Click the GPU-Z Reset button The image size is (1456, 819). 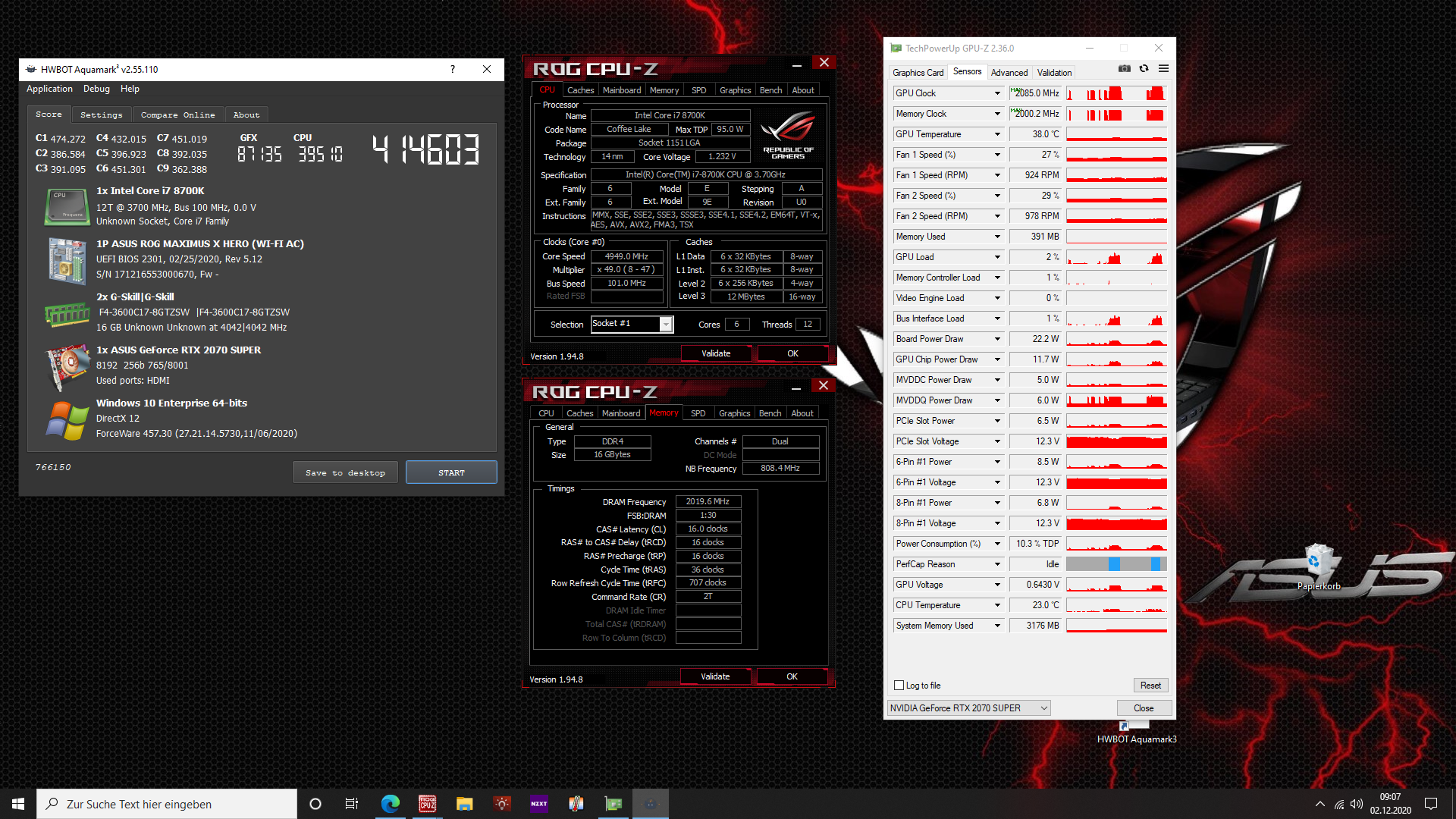coord(1150,686)
